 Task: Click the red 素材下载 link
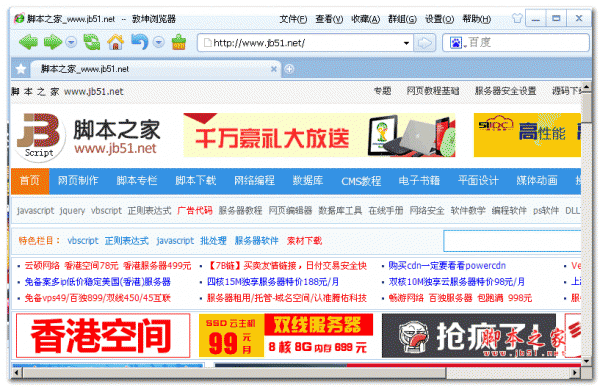click(x=305, y=241)
